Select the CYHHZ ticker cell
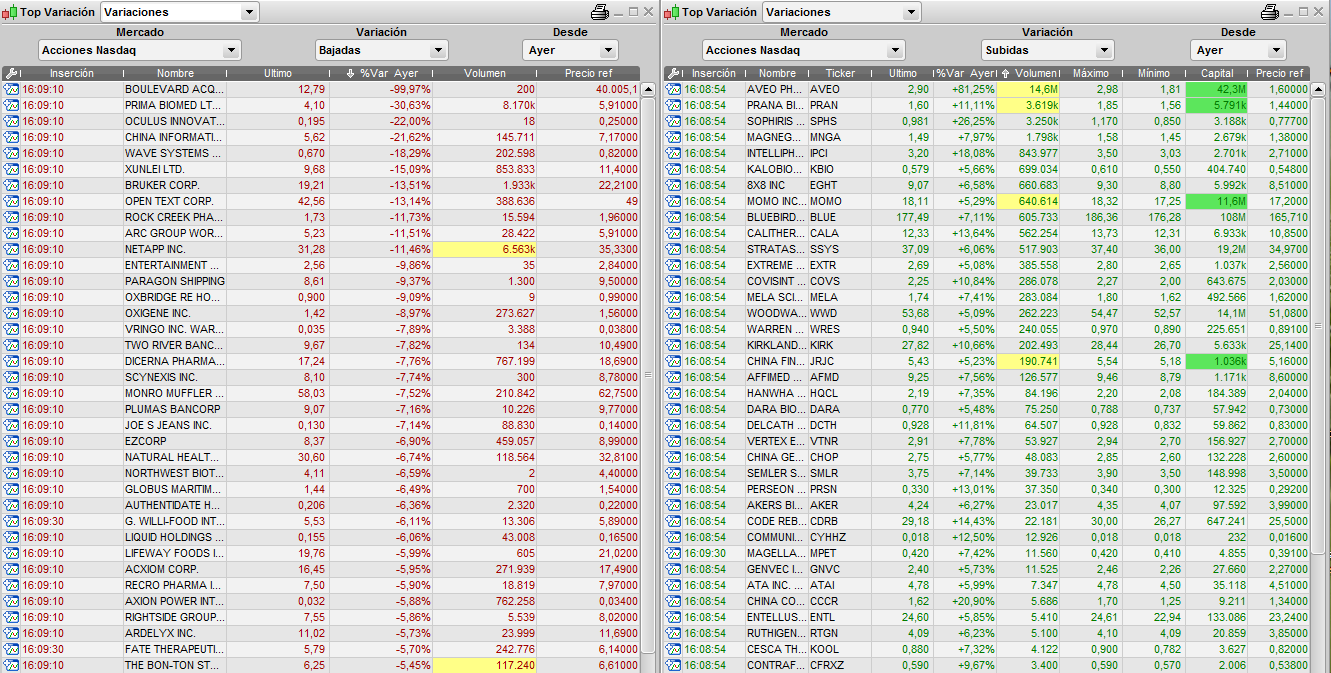This screenshot has height=673, width=1331. point(840,537)
